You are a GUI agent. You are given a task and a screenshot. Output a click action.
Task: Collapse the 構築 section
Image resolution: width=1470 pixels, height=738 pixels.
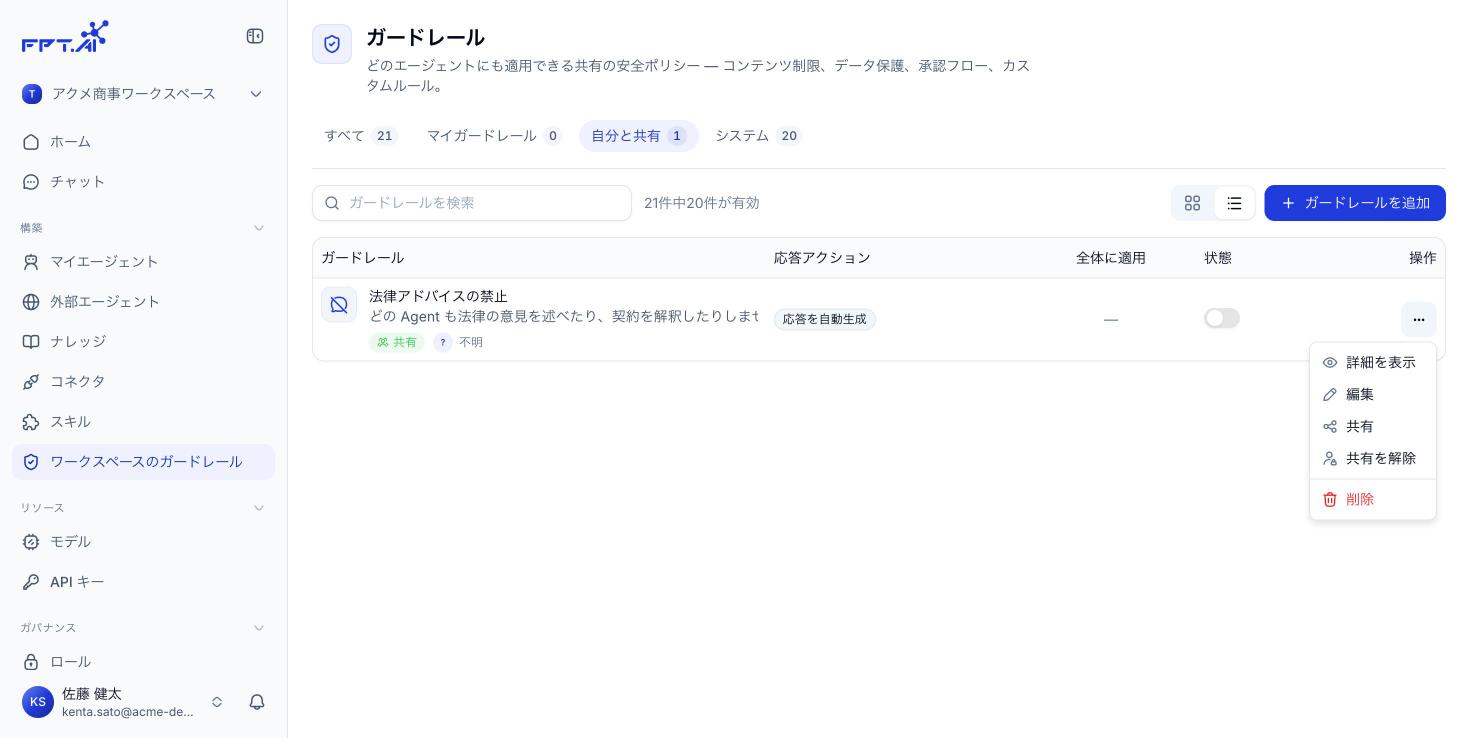click(259, 228)
